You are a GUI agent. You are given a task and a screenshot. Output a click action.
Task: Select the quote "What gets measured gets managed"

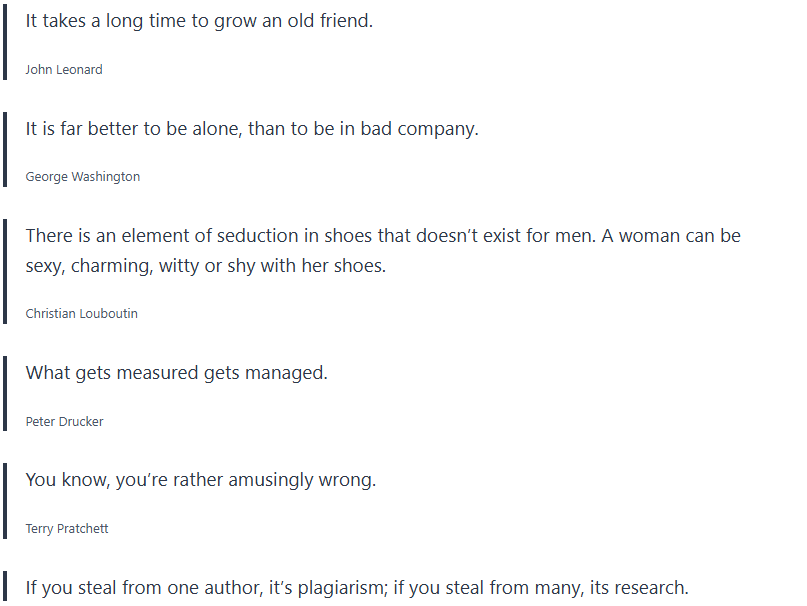pos(177,373)
